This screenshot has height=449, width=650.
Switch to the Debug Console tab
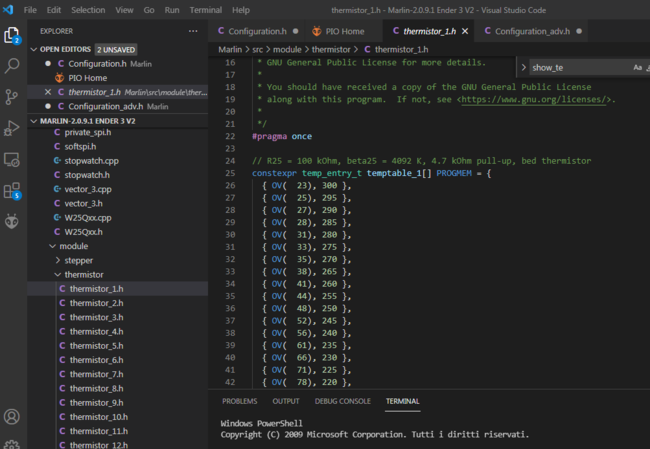[x=342, y=401]
